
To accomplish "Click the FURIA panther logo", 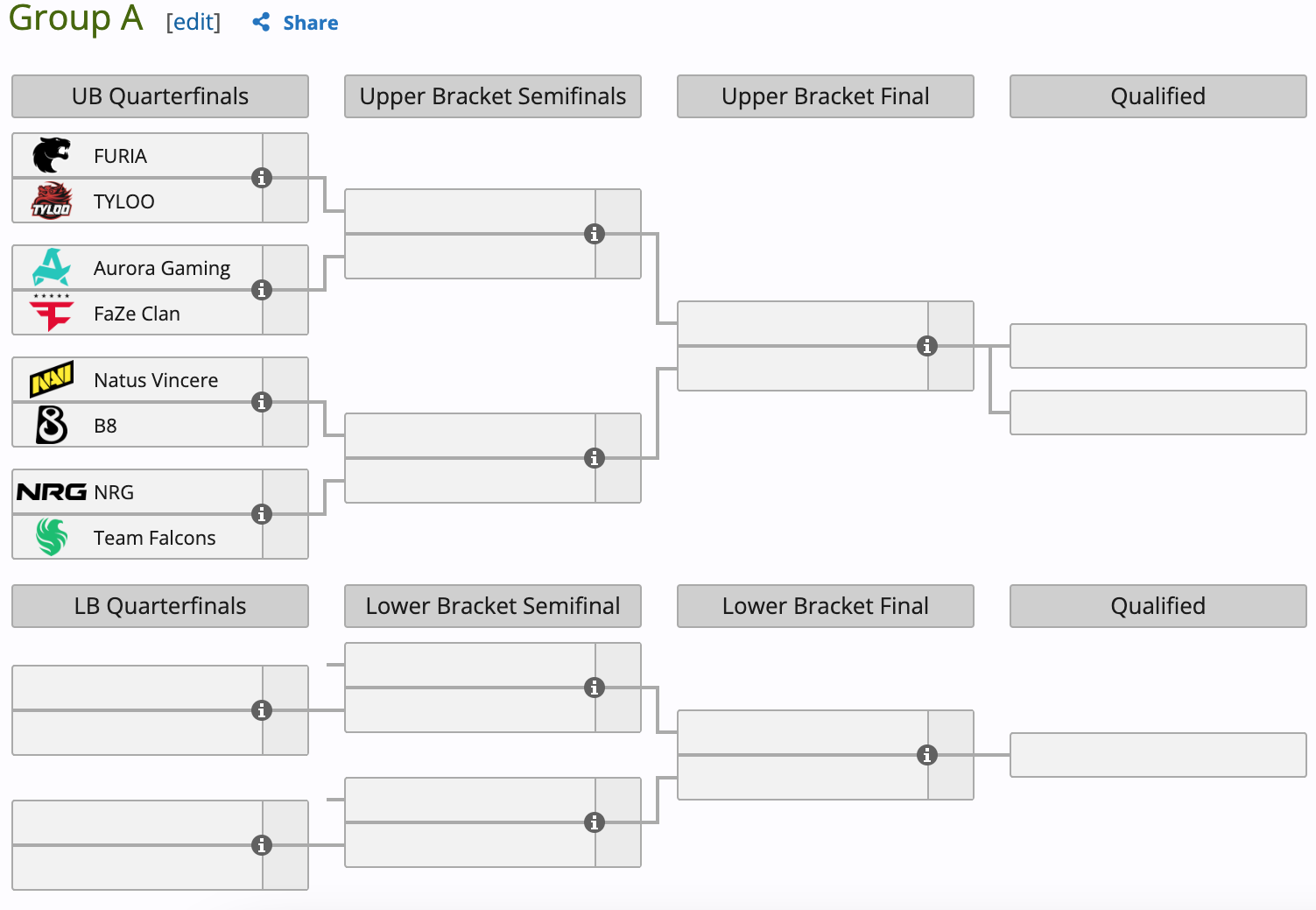I will pyautogui.click(x=52, y=156).
